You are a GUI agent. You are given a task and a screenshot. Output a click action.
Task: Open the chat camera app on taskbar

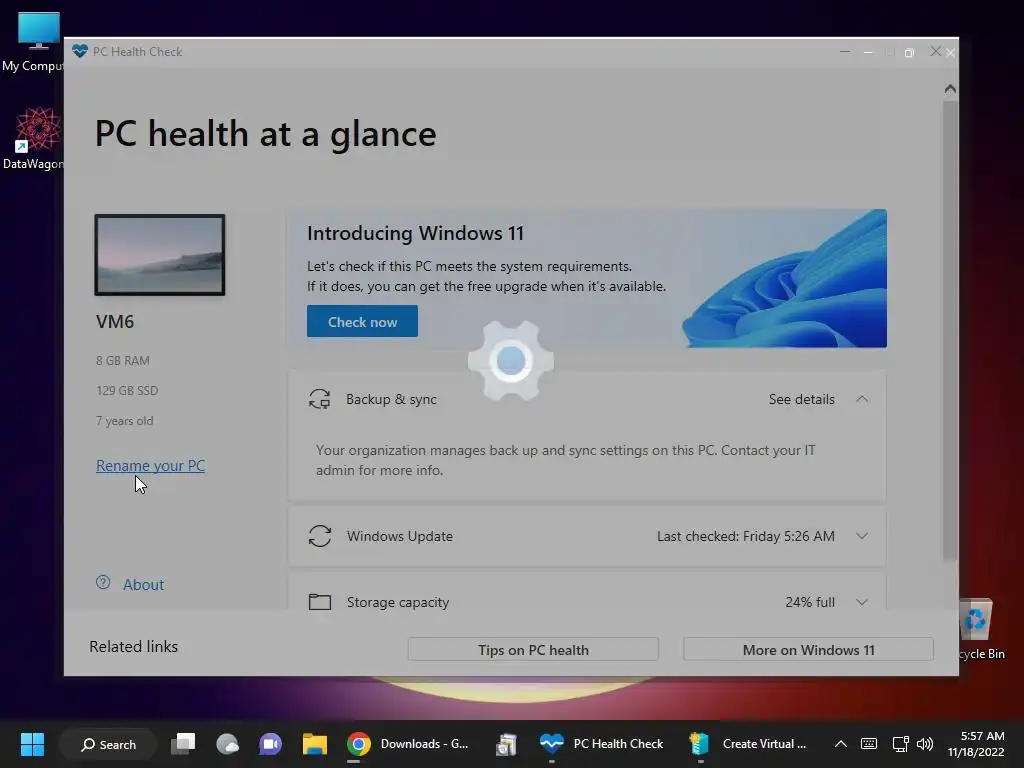[x=270, y=744]
